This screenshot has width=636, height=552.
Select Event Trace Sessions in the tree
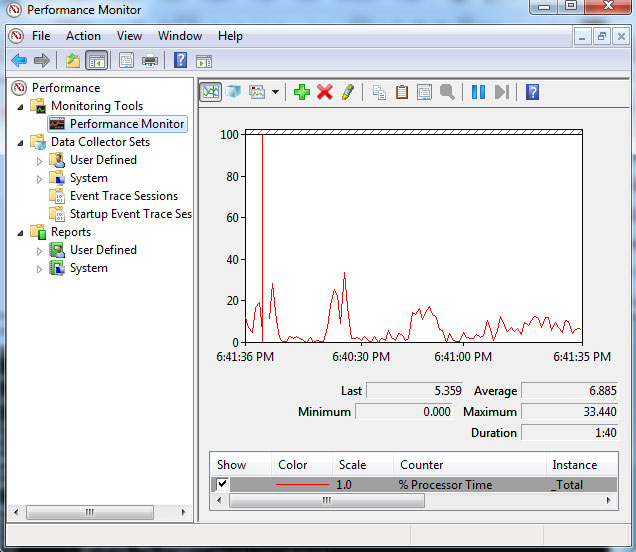pos(123,196)
